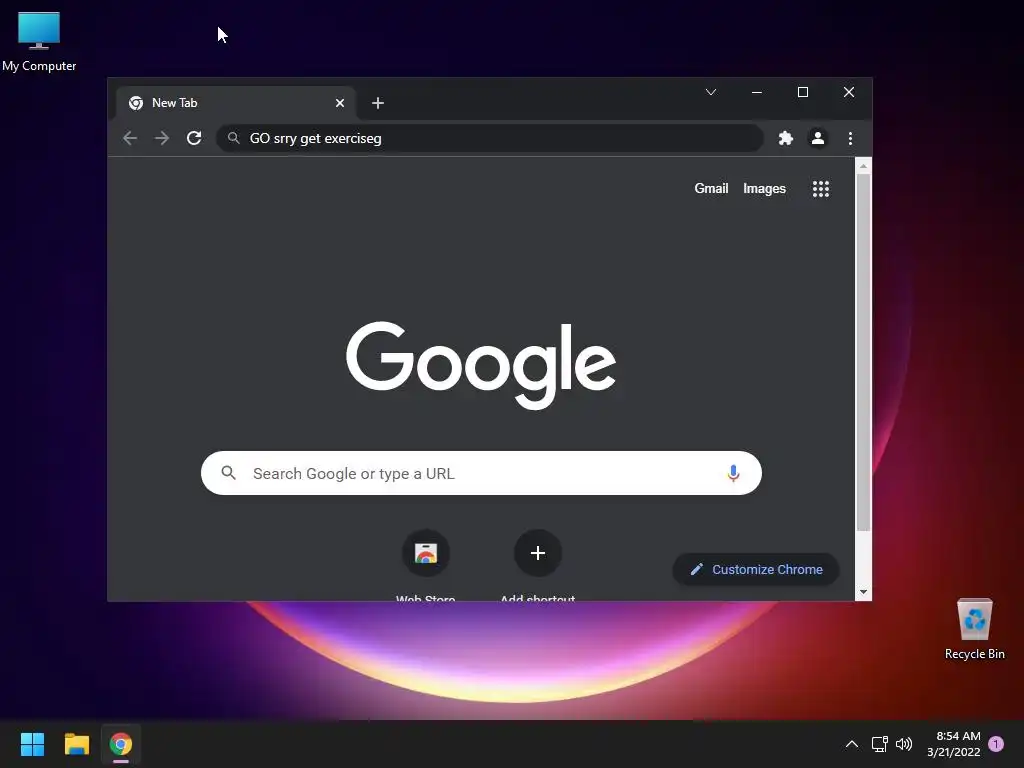The image size is (1024, 768).
Task: Open the Gmail link
Action: click(711, 189)
